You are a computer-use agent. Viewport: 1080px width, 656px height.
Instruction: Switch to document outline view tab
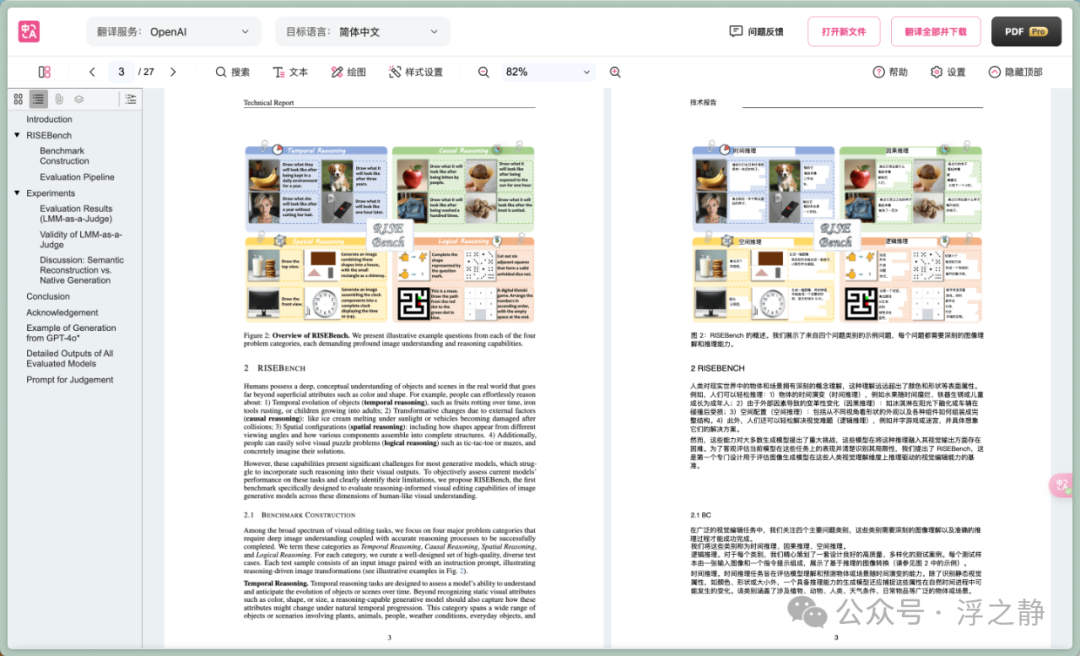pos(39,99)
